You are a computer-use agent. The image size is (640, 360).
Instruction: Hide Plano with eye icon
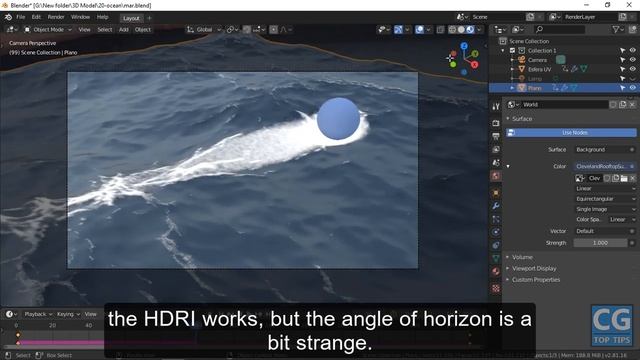click(632, 88)
